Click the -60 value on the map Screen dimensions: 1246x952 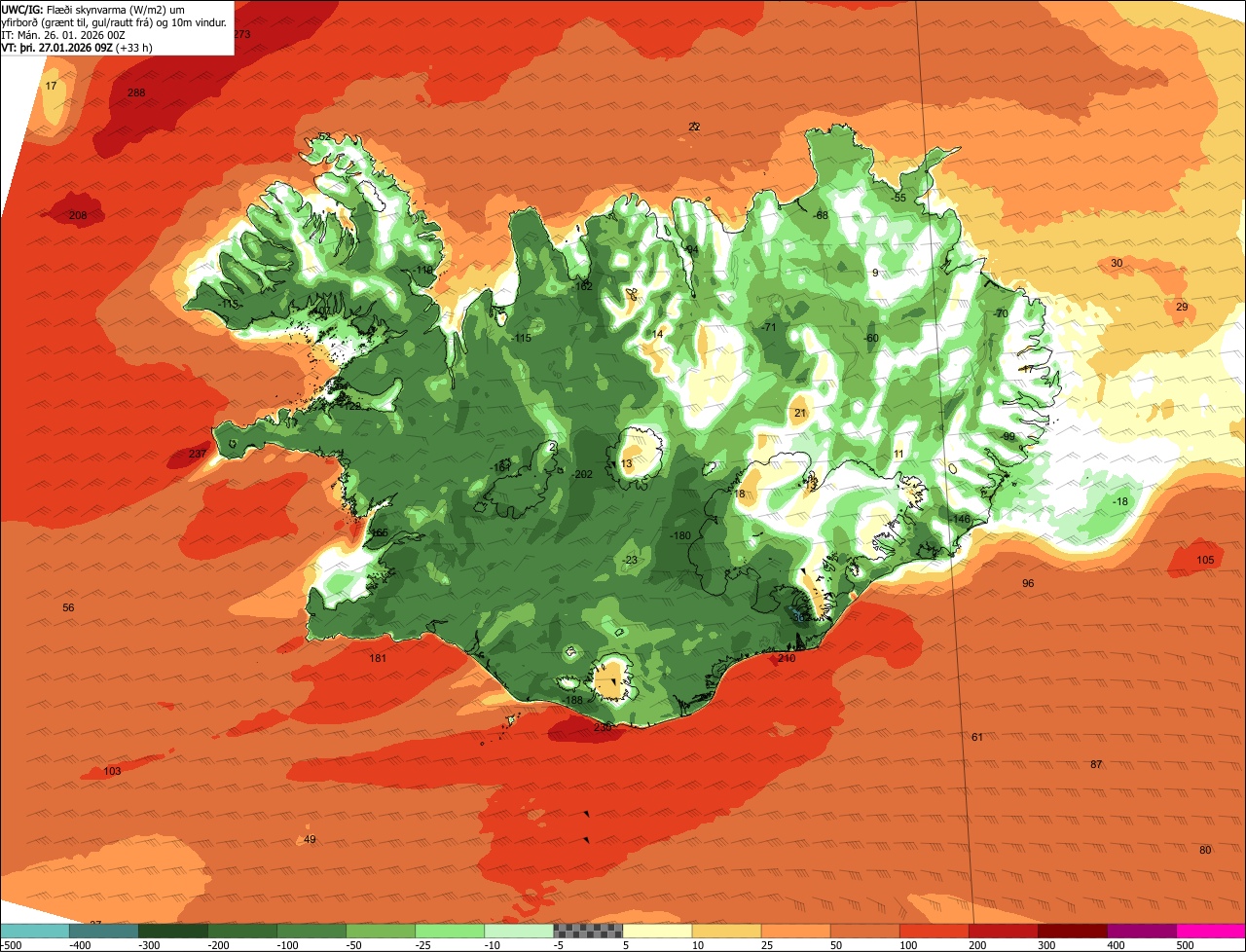871,338
